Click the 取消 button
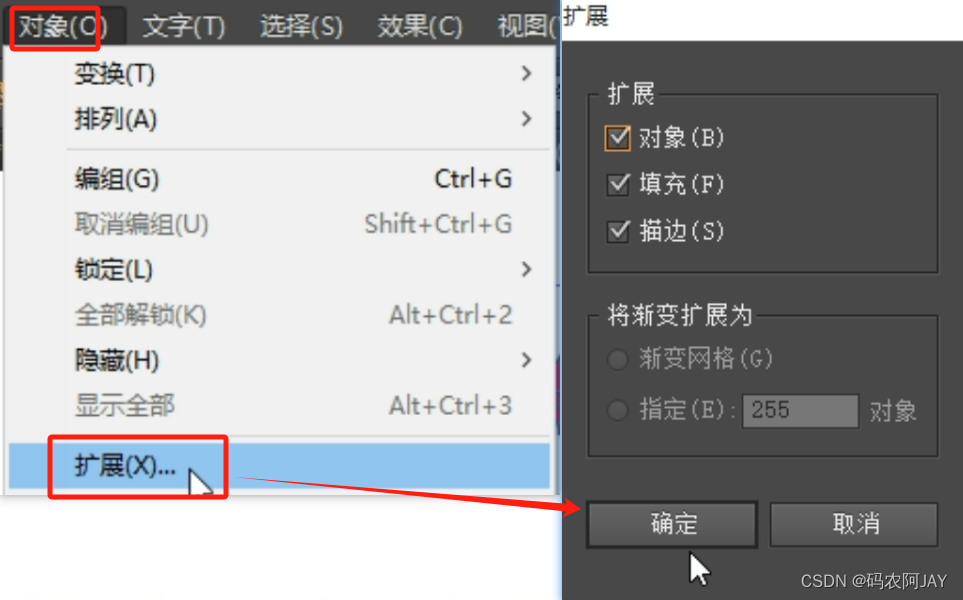Viewport: 963px width, 600px height. click(x=854, y=524)
